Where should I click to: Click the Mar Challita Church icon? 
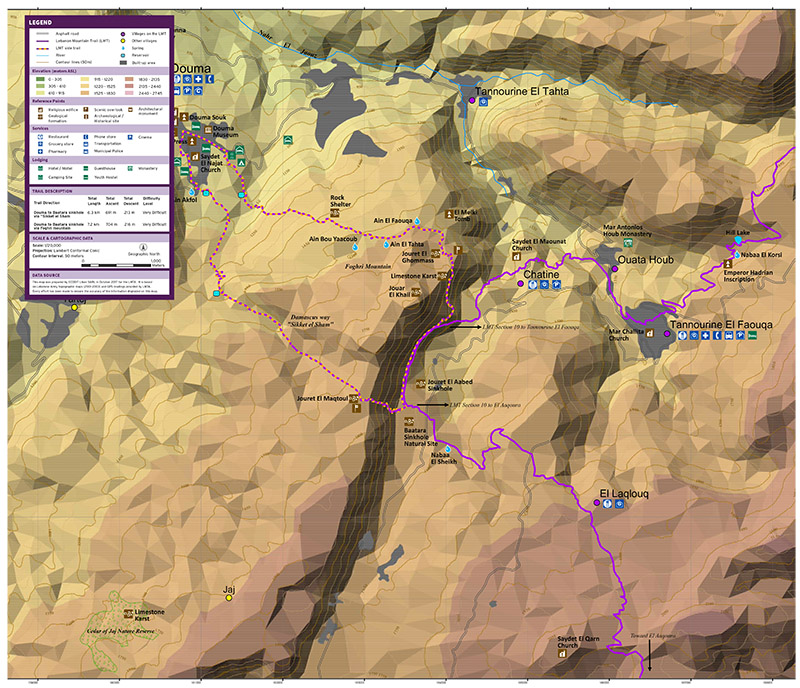click(x=650, y=332)
